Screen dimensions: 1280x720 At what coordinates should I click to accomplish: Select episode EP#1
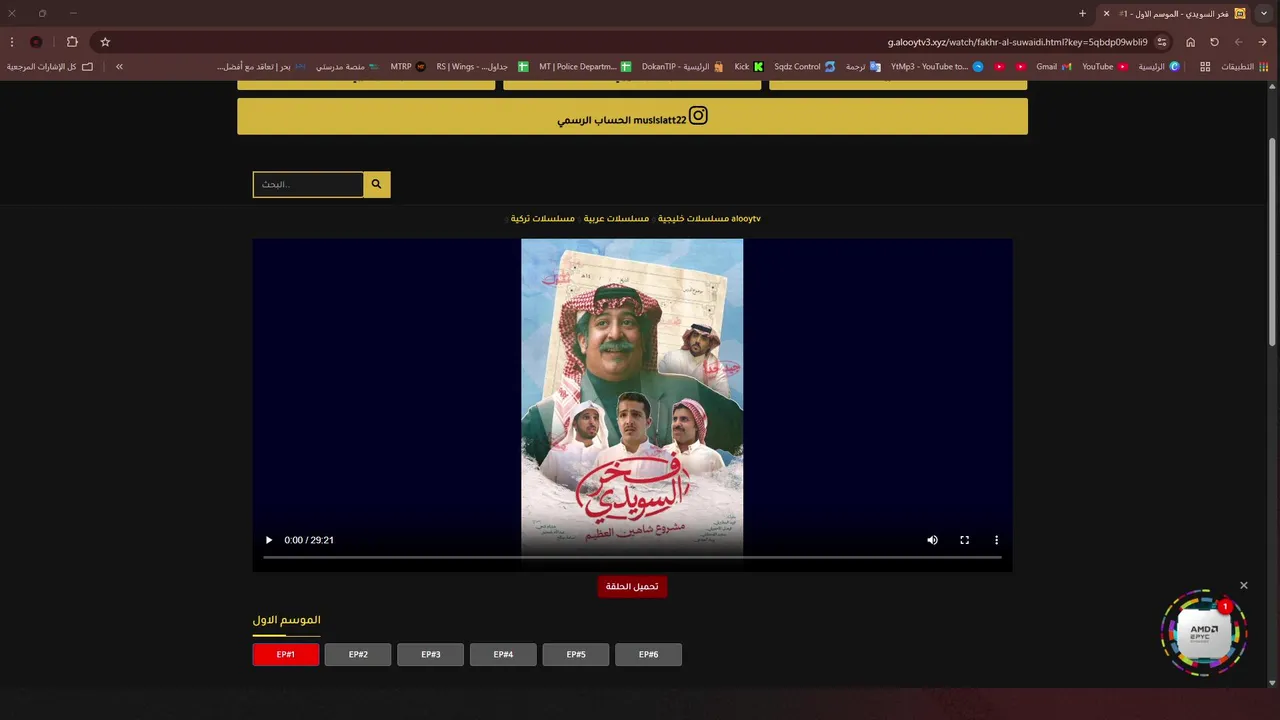pyautogui.click(x=286, y=655)
